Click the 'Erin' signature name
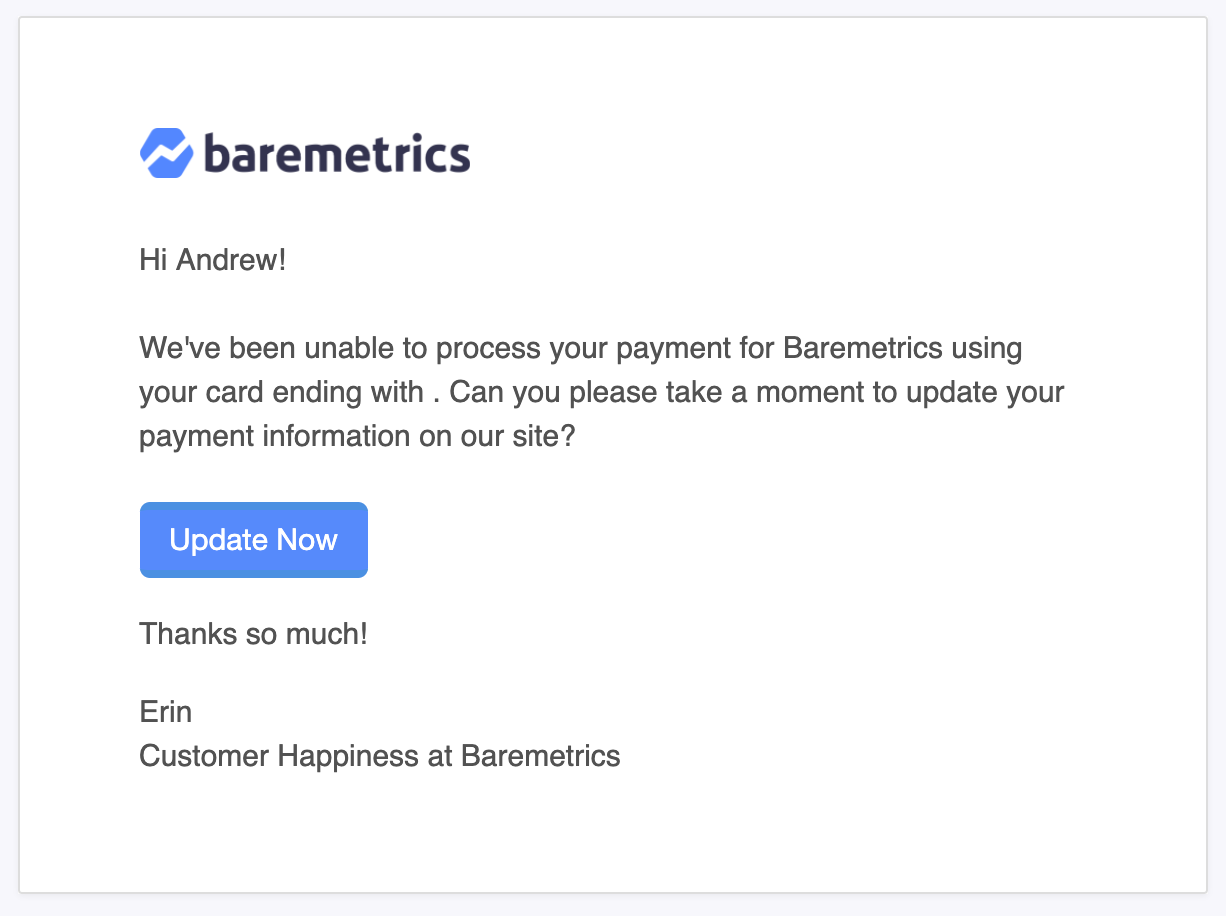 166,711
